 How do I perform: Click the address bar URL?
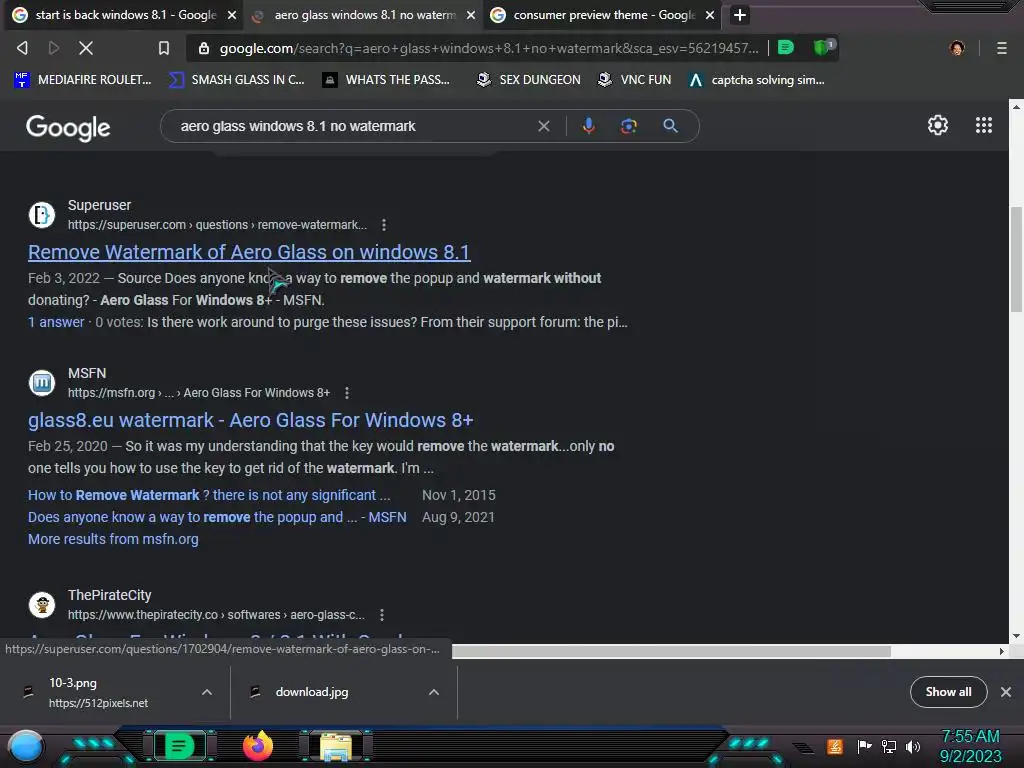pyautogui.click(x=488, y=48)
